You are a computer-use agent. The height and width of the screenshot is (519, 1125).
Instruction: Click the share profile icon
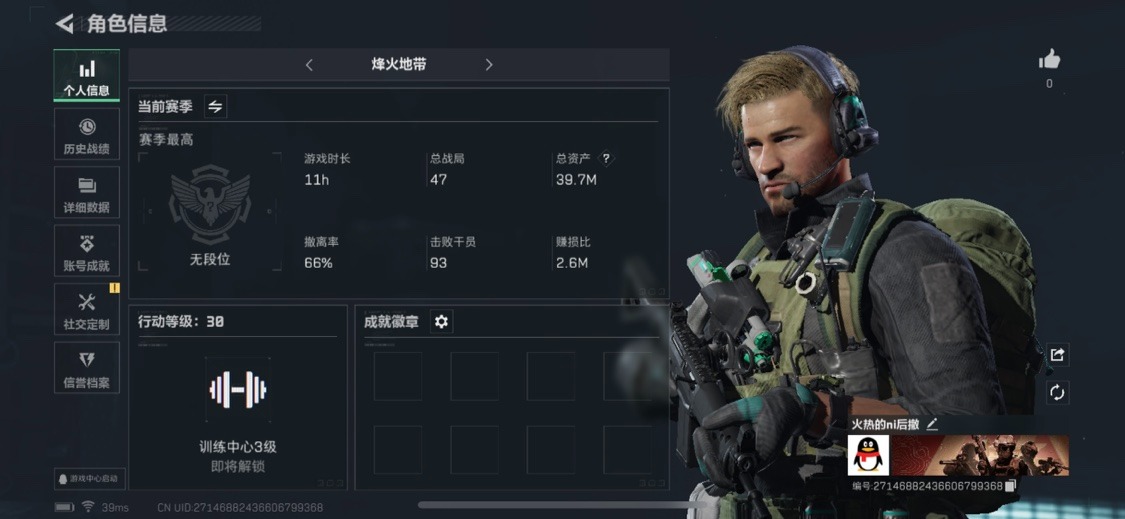1057,355
